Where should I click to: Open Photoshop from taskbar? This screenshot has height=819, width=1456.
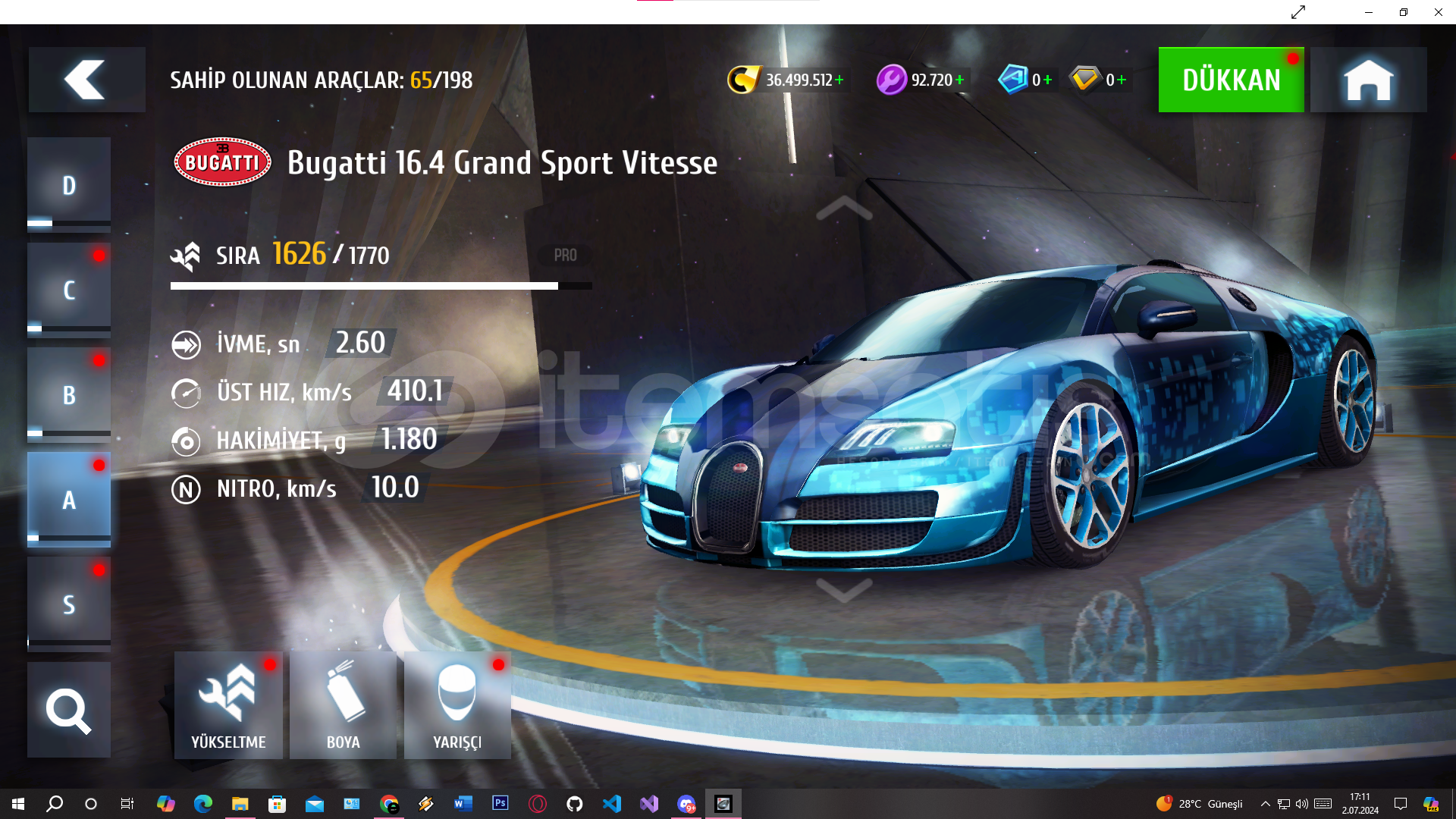pos(500,804)
